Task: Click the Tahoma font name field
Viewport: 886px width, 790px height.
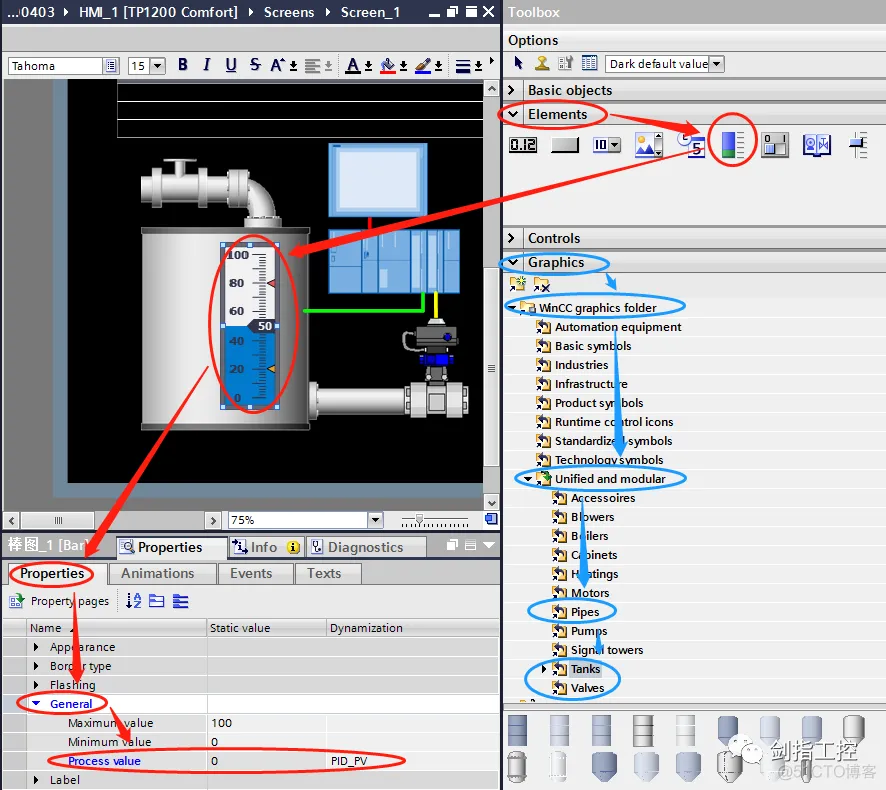Action: tap(55, 66)
